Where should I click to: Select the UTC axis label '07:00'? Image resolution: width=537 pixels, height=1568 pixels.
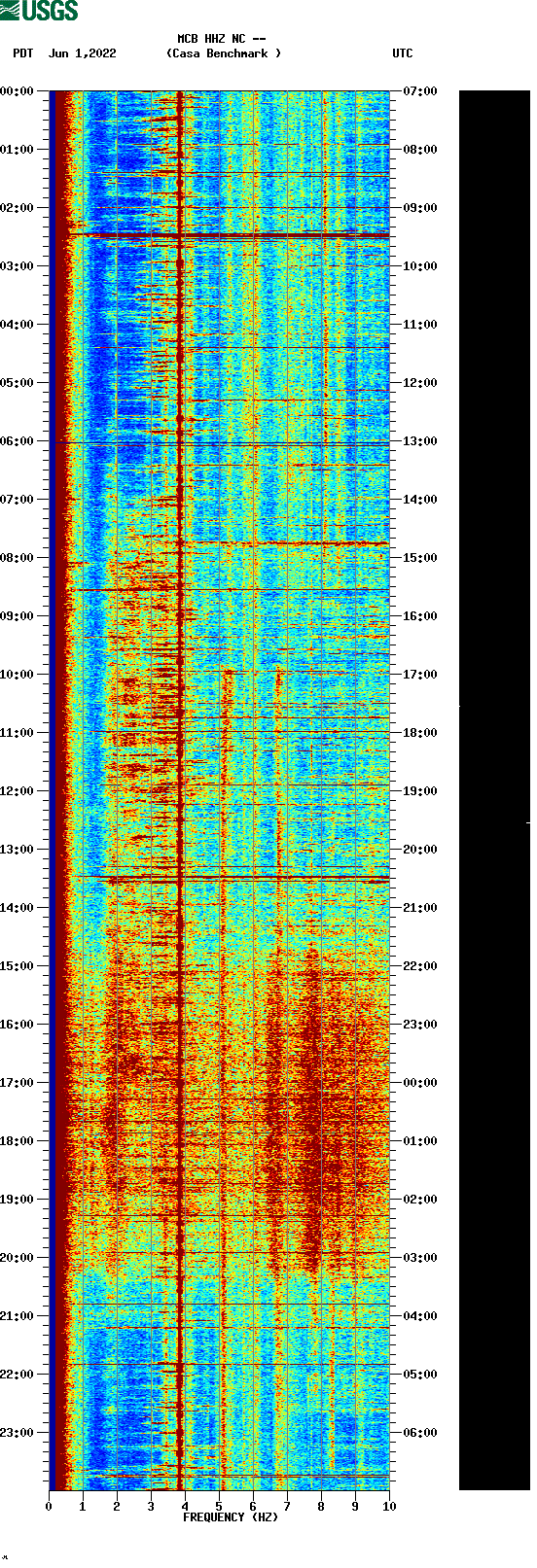(x=420, y=91)
